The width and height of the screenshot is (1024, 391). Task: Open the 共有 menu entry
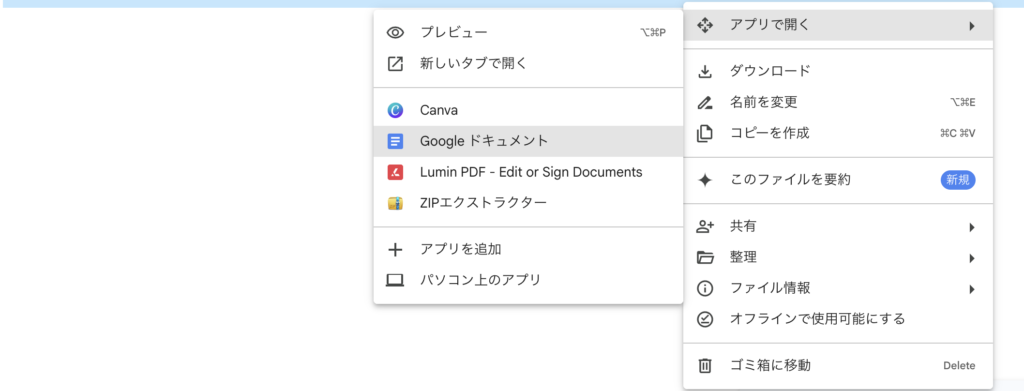click(x=838, y=227)
